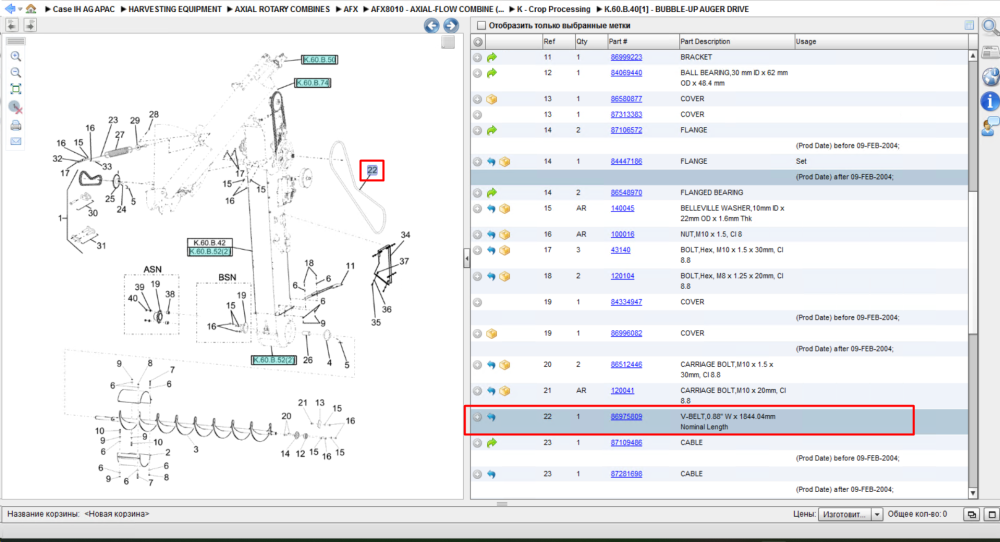Click box icon on part 86580877 row
The width and height of the screenshot is (1000, 542).
tap(492, 99)
